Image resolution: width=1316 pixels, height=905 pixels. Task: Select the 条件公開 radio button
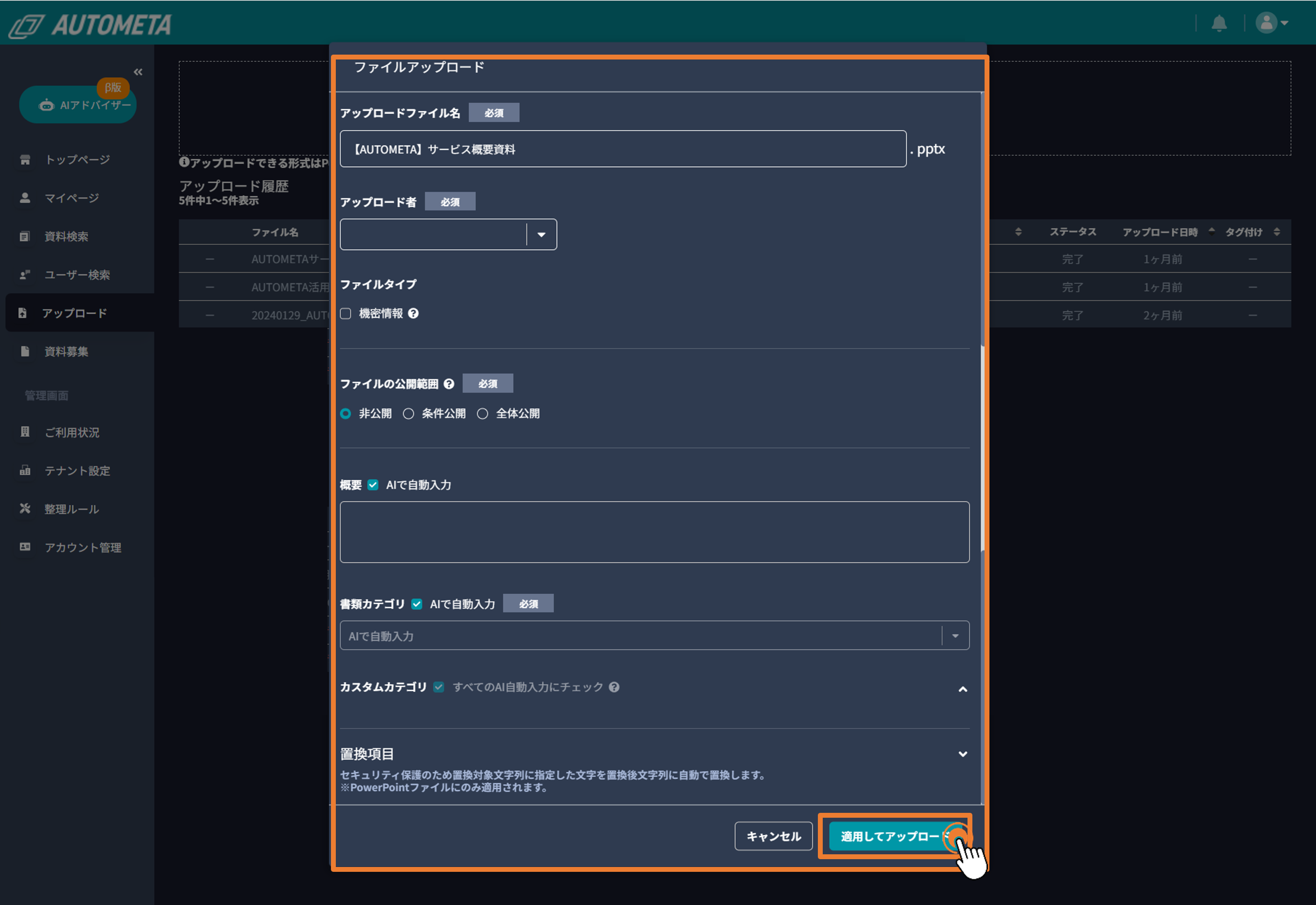click(x=408, y=414)
